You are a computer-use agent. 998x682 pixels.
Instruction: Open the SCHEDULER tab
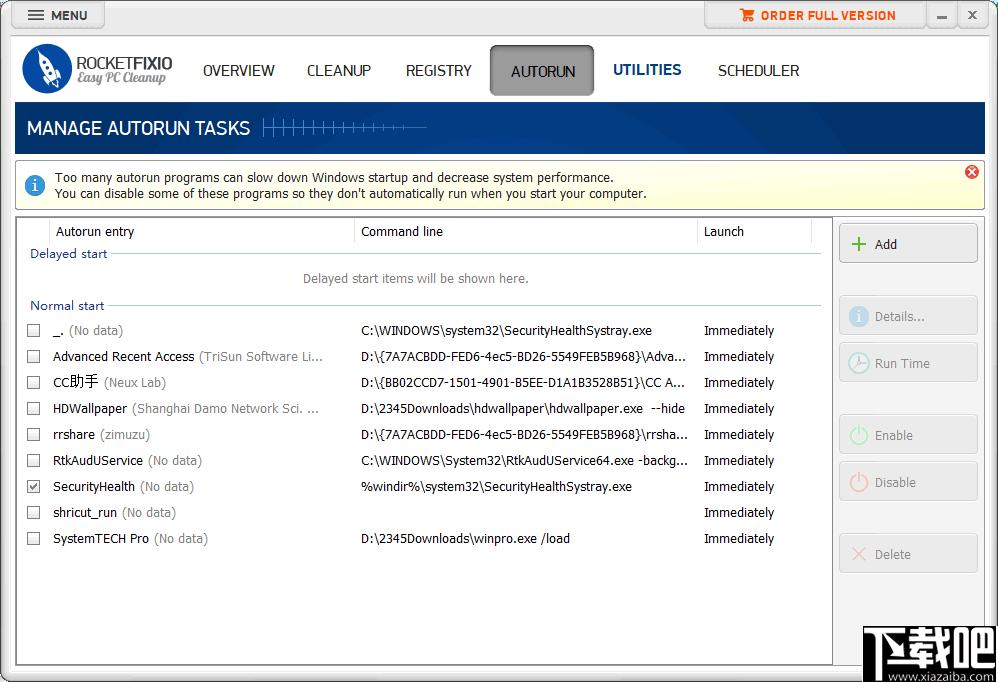point(758,71)
